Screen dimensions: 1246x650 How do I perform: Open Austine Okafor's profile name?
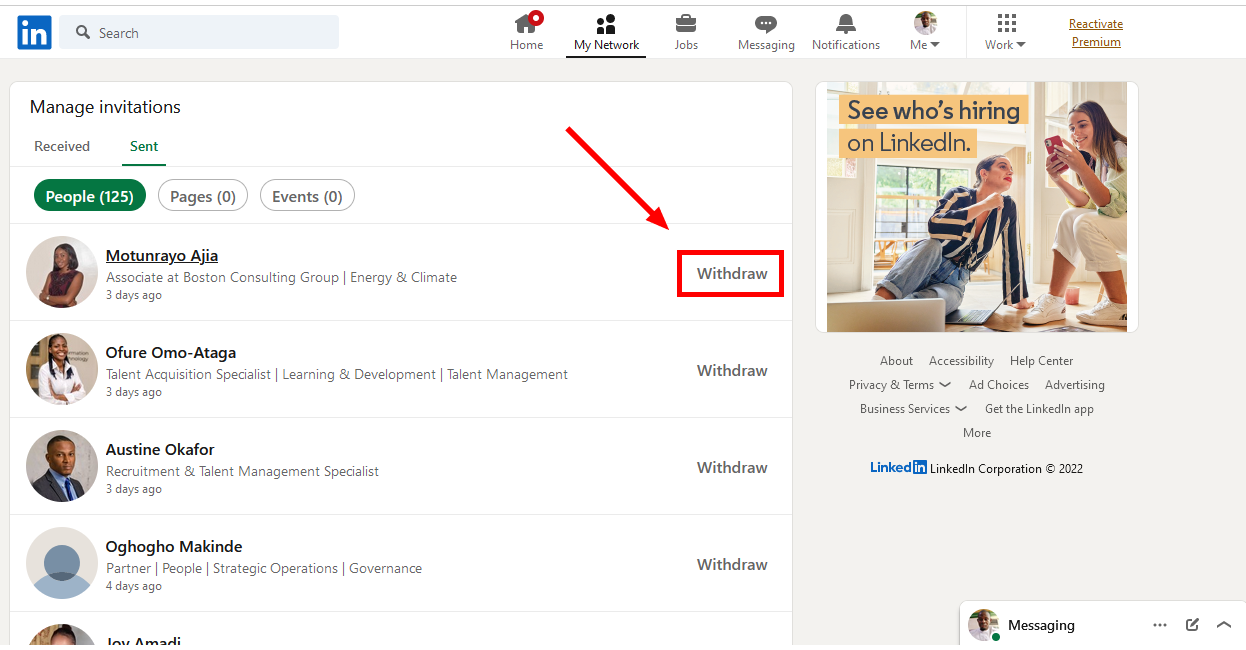160,450
